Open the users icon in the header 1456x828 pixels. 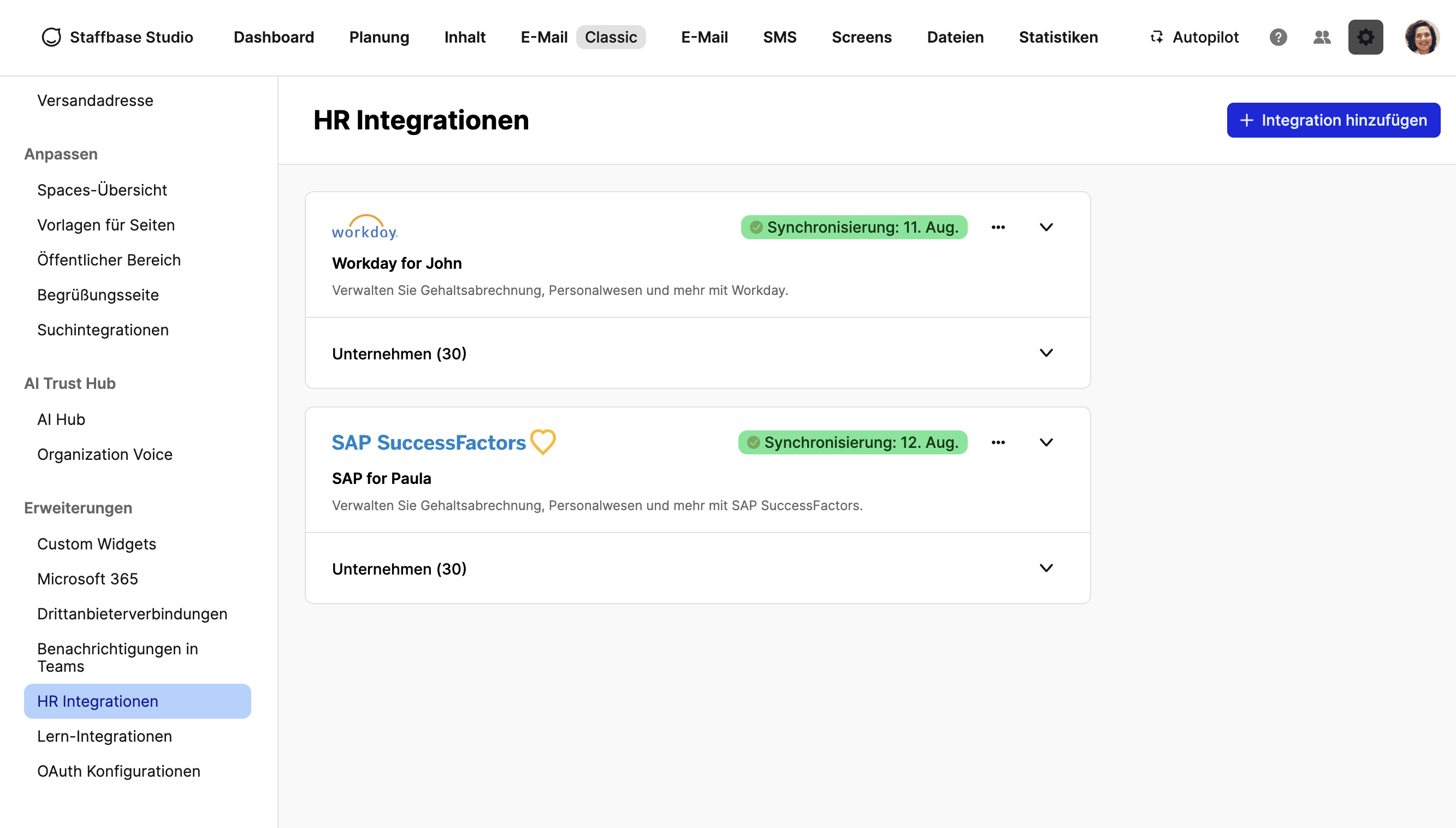pyautogui.click(x=1322, y=37)
